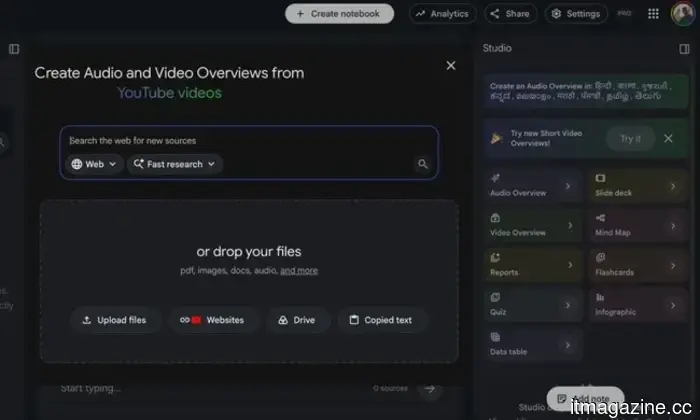Expand Mind Map options chevron
700x420 pixels.
(x=673, y=226)
